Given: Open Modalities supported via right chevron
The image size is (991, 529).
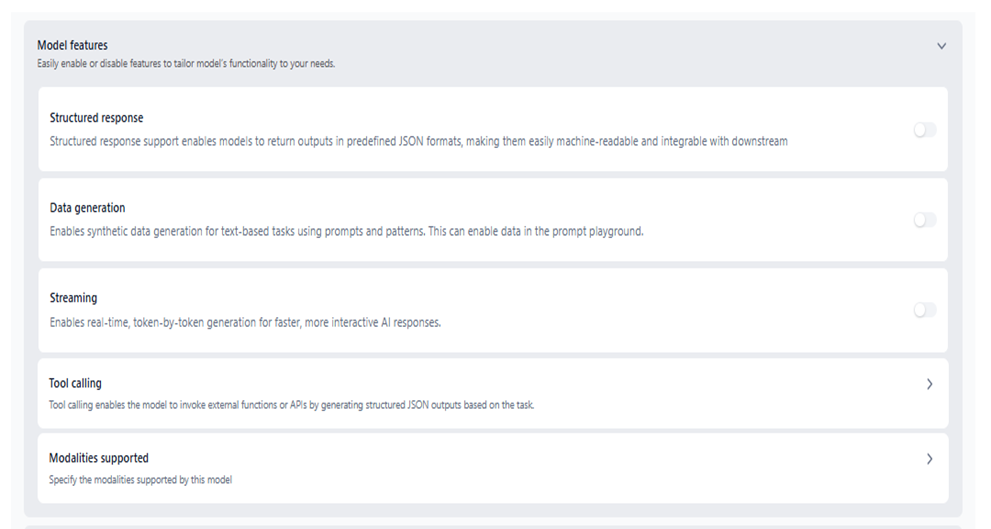Looking at the screenshot, I should (x=930, y=459).
